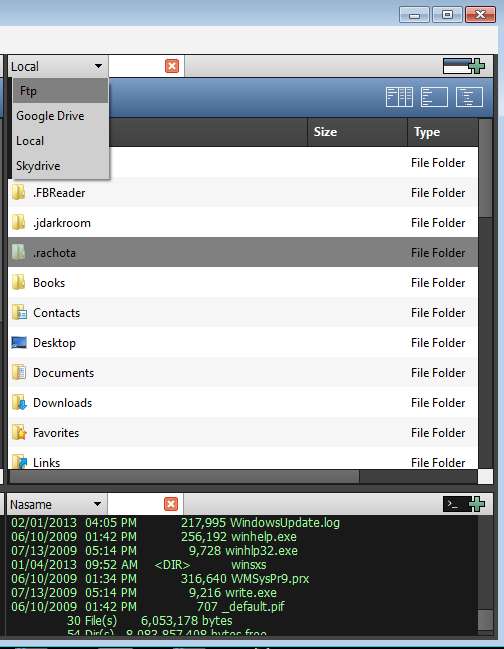Click the terminal vertical scrollbar thumb
The height and width of the screenshot is (649, 504).
(x=485, y=620)
